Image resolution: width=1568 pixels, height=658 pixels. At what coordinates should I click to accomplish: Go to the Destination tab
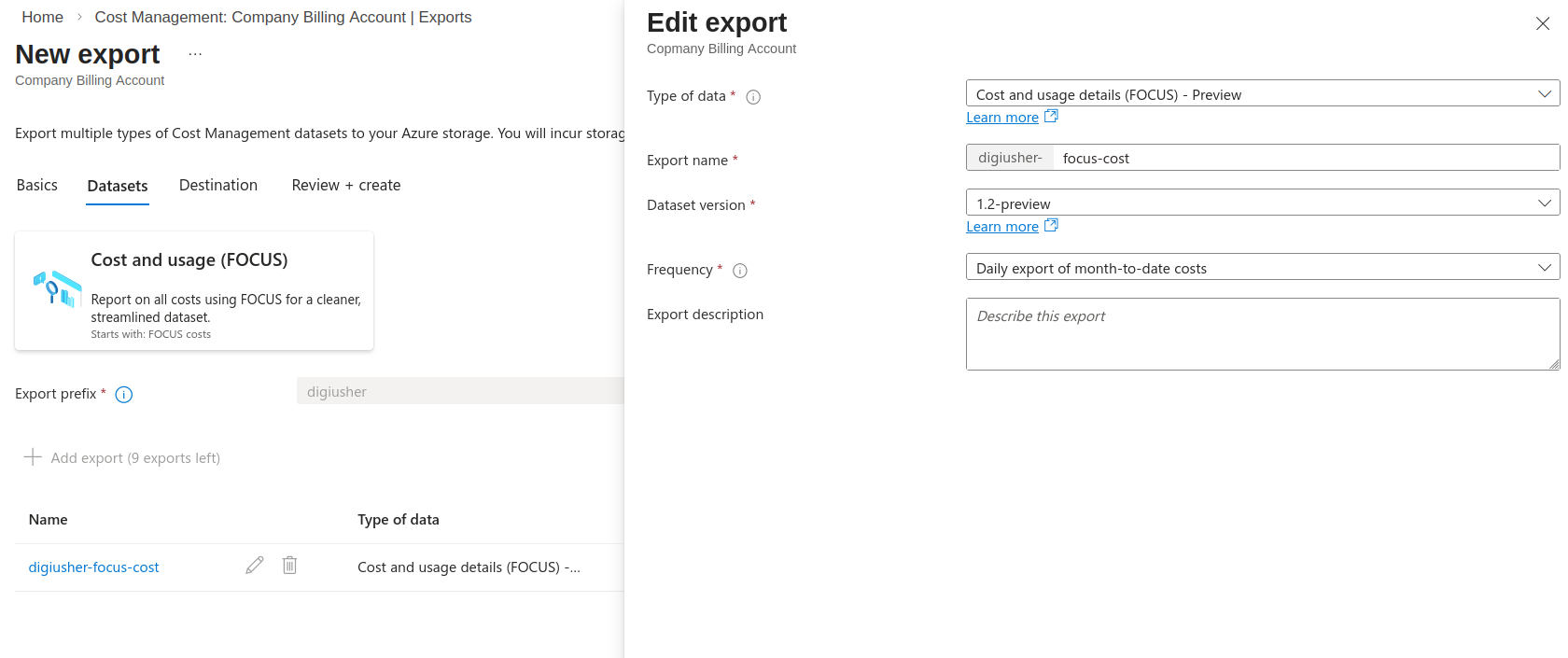(x=218, y=186)
